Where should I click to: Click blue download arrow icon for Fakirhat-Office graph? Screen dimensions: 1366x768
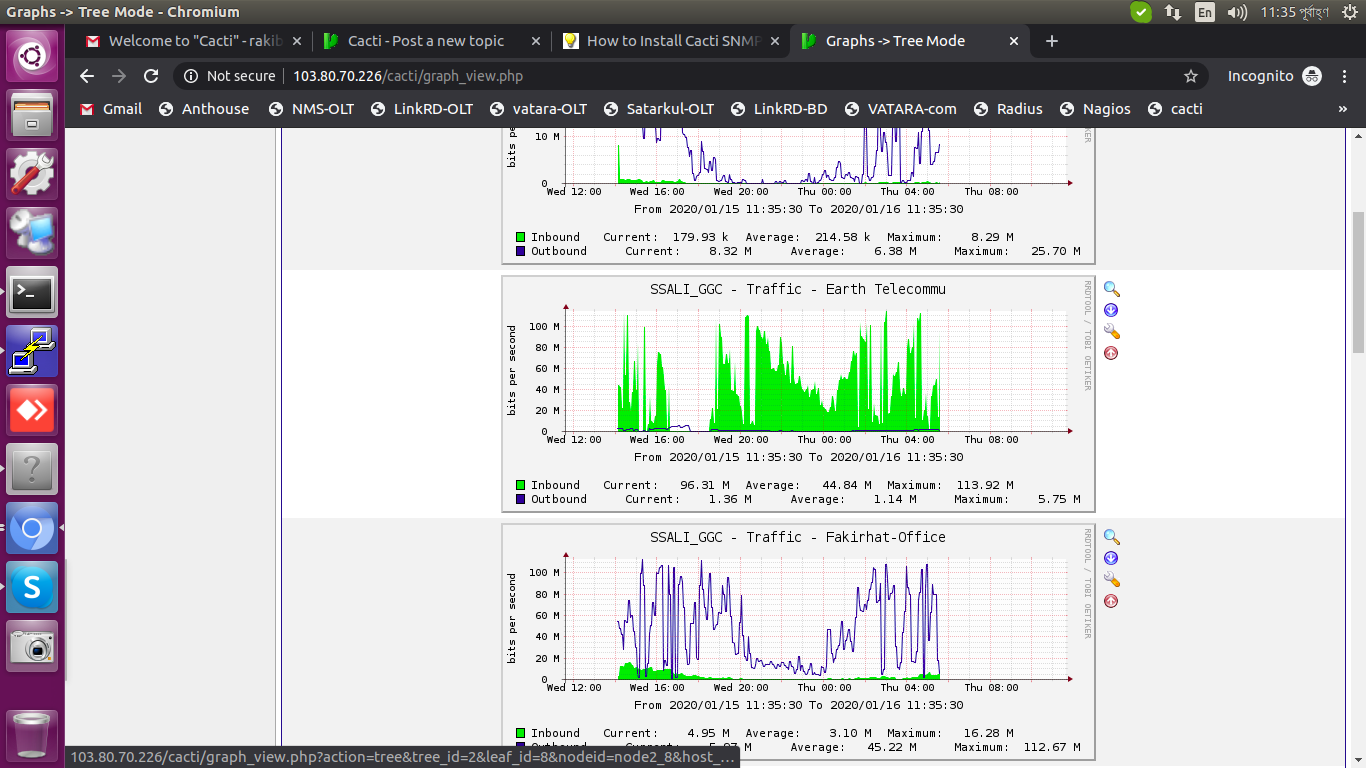click(x=1111, y=559)
